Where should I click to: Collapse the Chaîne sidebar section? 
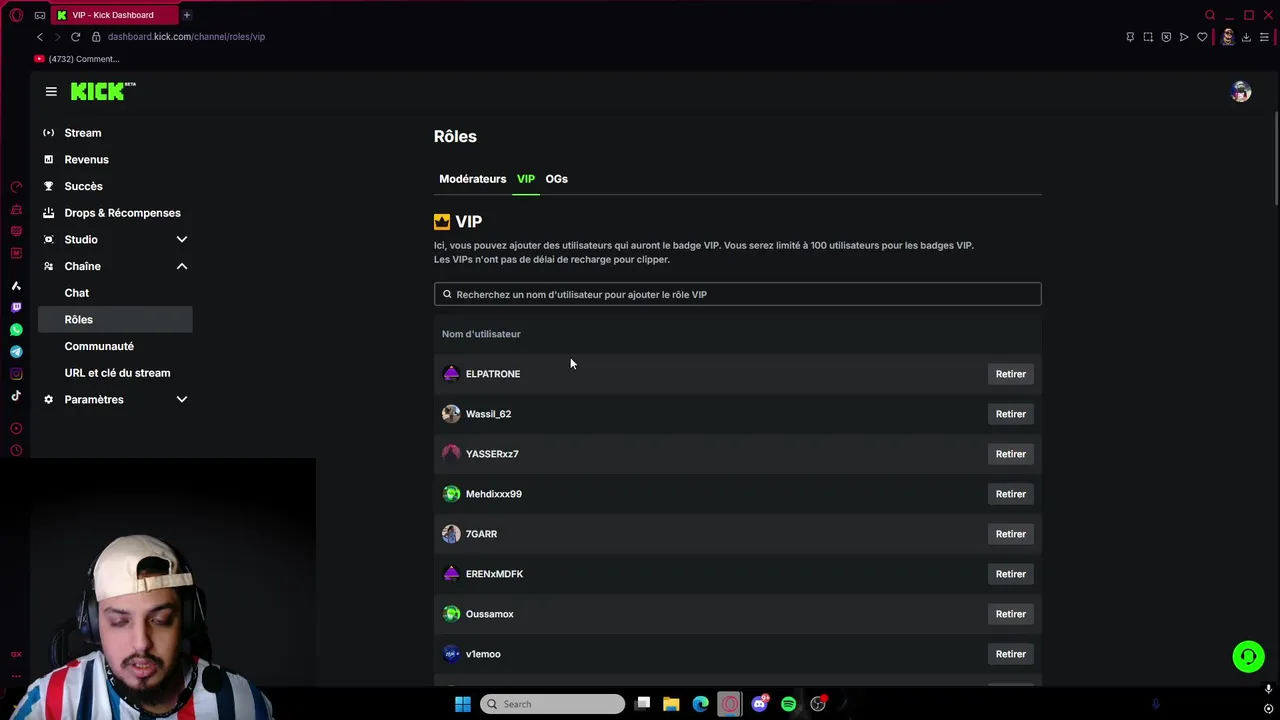pyautogui.click(x=182, y=266)
